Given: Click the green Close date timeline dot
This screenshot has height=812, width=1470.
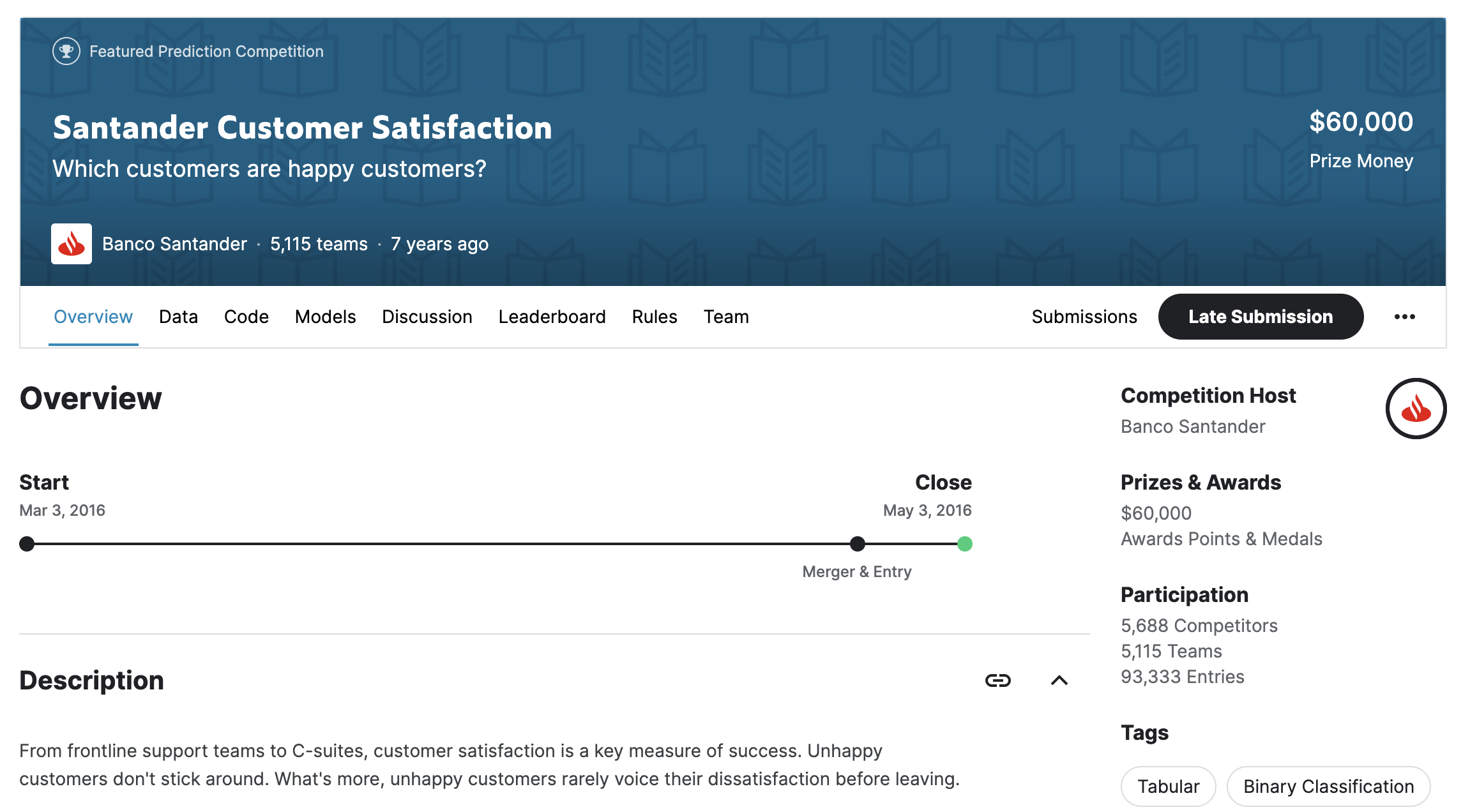Looking at the screenshot, I should click(964, 544).
